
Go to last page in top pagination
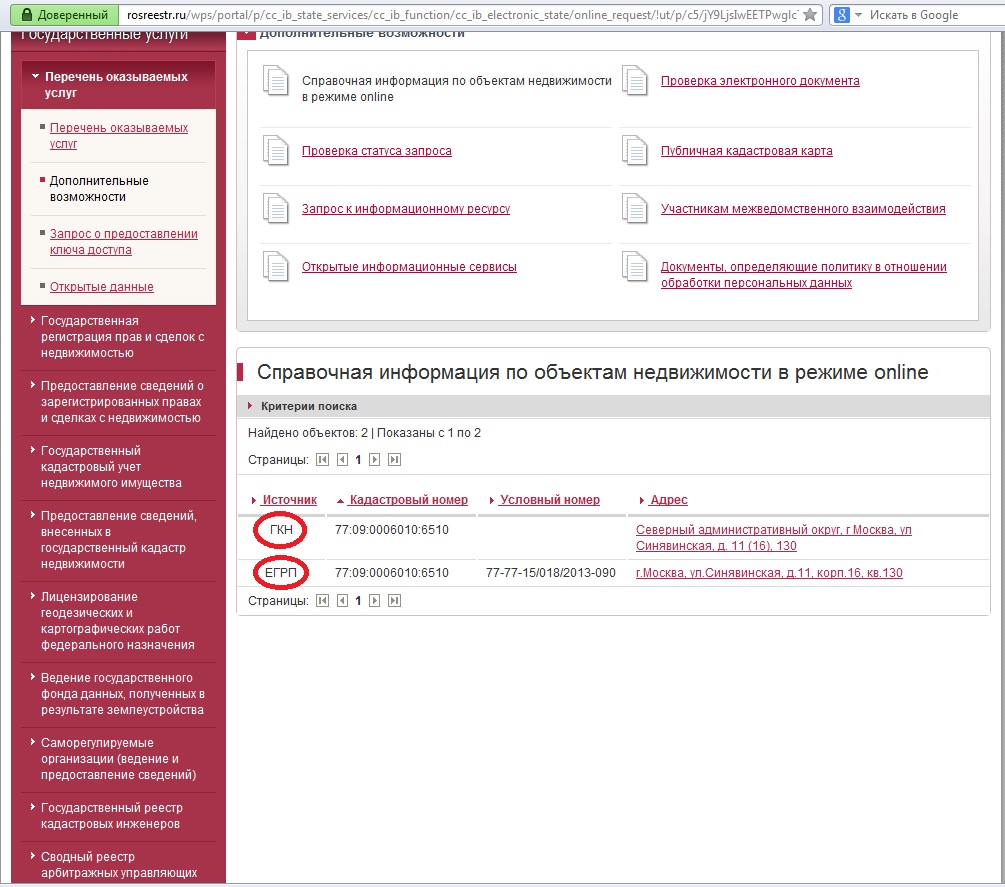[394, 460]
